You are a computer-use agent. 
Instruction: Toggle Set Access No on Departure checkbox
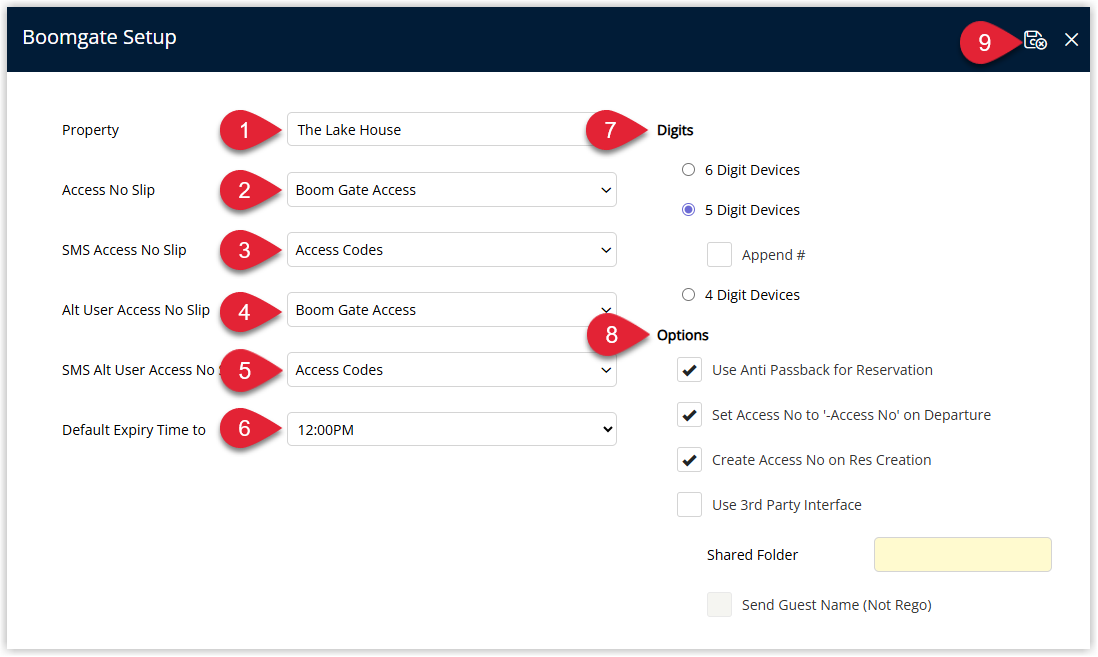[x=690, y=415]
